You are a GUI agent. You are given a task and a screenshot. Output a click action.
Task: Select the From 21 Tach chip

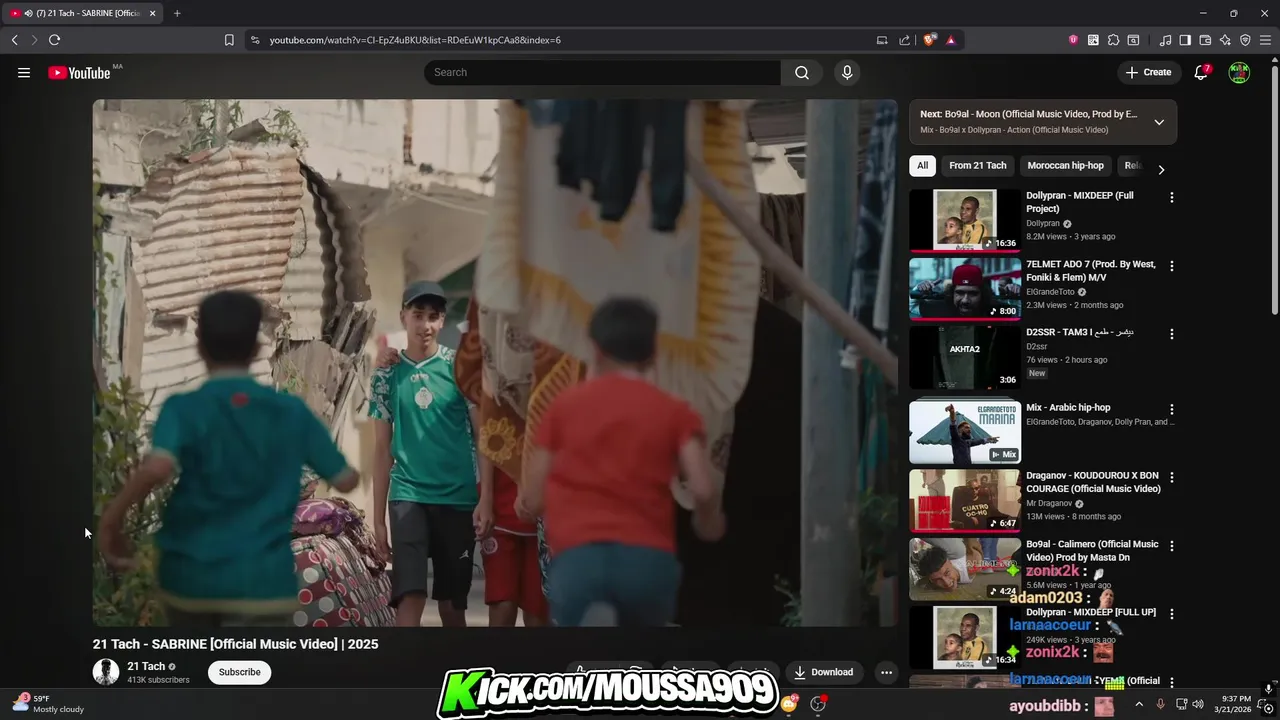tap(978, 166)
